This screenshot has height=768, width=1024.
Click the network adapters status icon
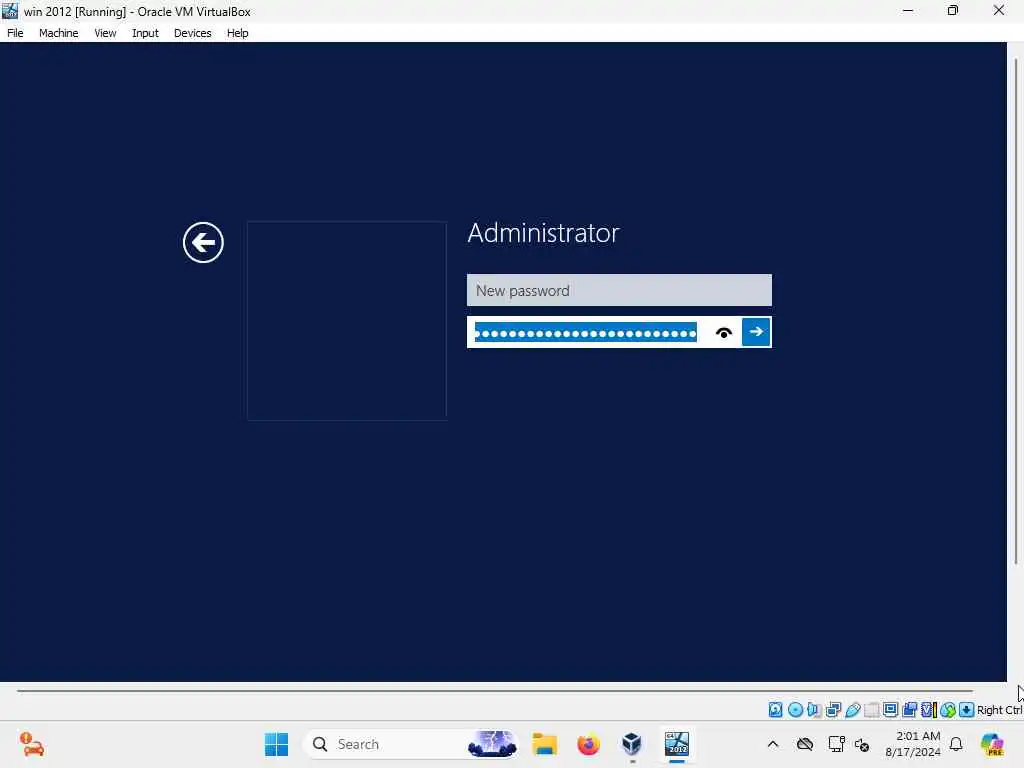833,710
